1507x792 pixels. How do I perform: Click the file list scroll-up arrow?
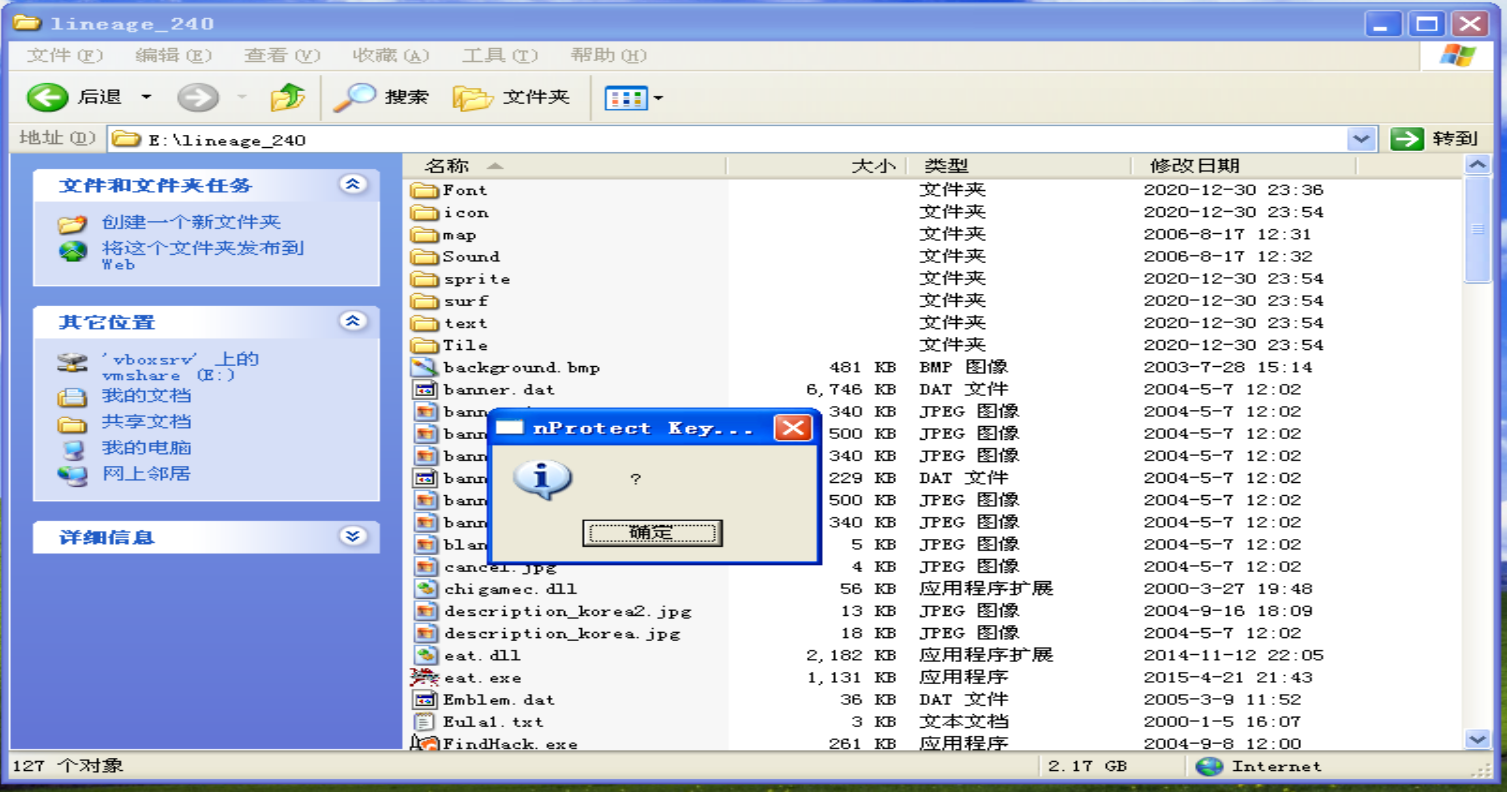tap(1477, 166)
